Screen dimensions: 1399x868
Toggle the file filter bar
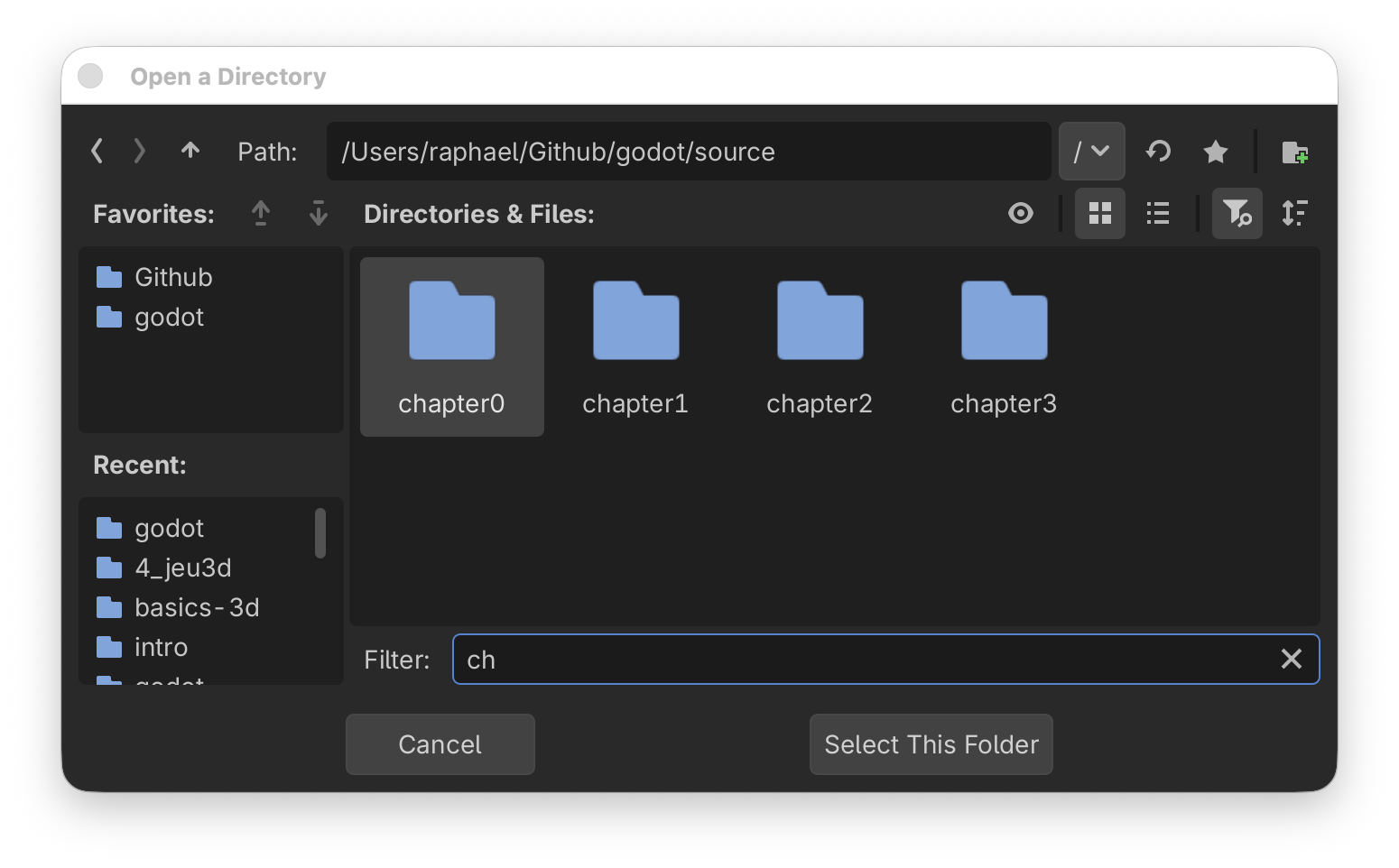[1236, 214]
